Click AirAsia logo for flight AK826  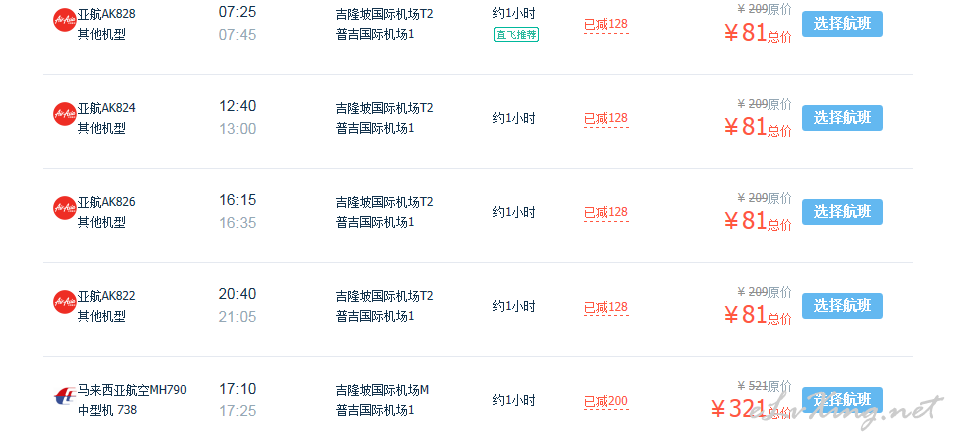pos(64,208)
